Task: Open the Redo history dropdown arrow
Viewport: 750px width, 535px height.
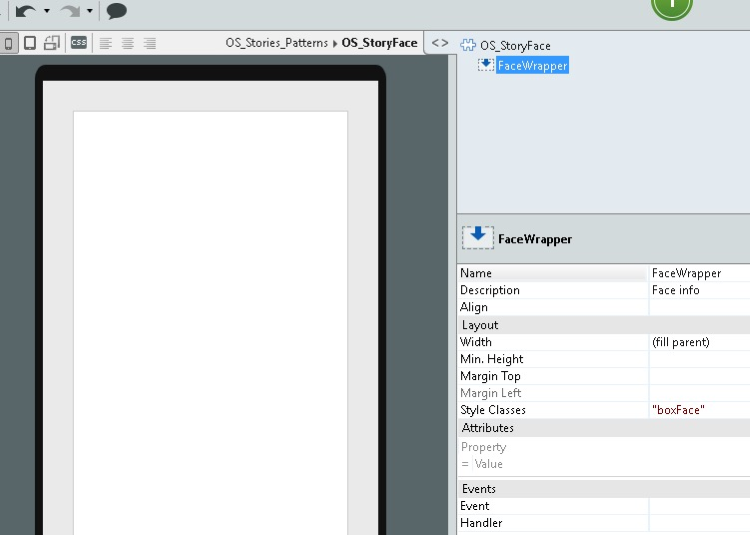Action: (x=89, y=11)
